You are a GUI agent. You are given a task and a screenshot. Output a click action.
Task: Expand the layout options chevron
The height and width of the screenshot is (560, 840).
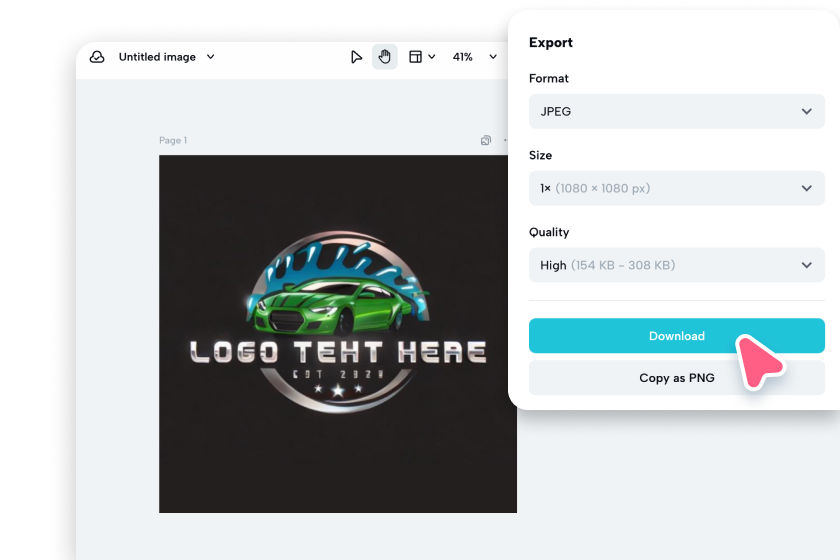pos(432,57)
